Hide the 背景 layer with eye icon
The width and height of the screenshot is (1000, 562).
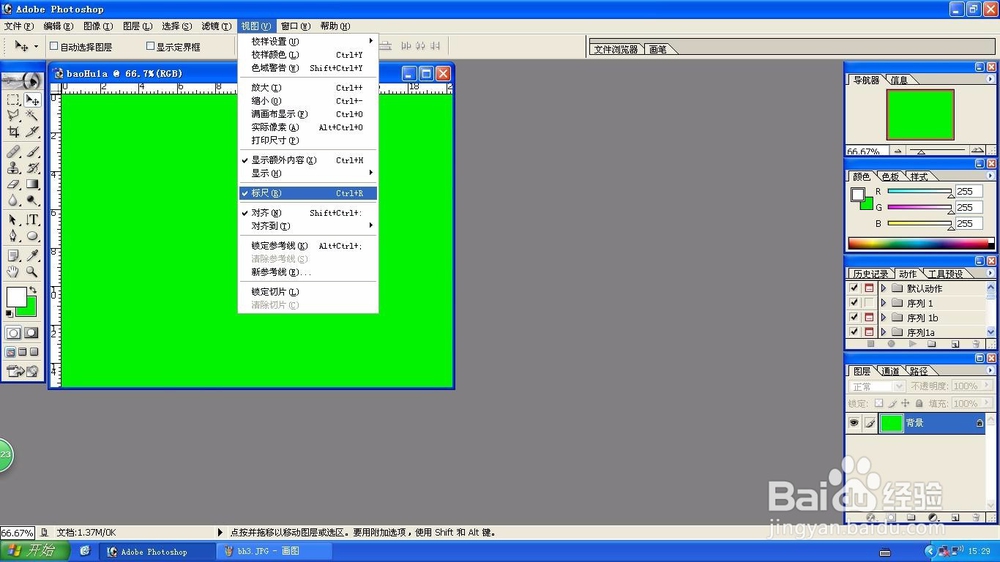(854, 423)
